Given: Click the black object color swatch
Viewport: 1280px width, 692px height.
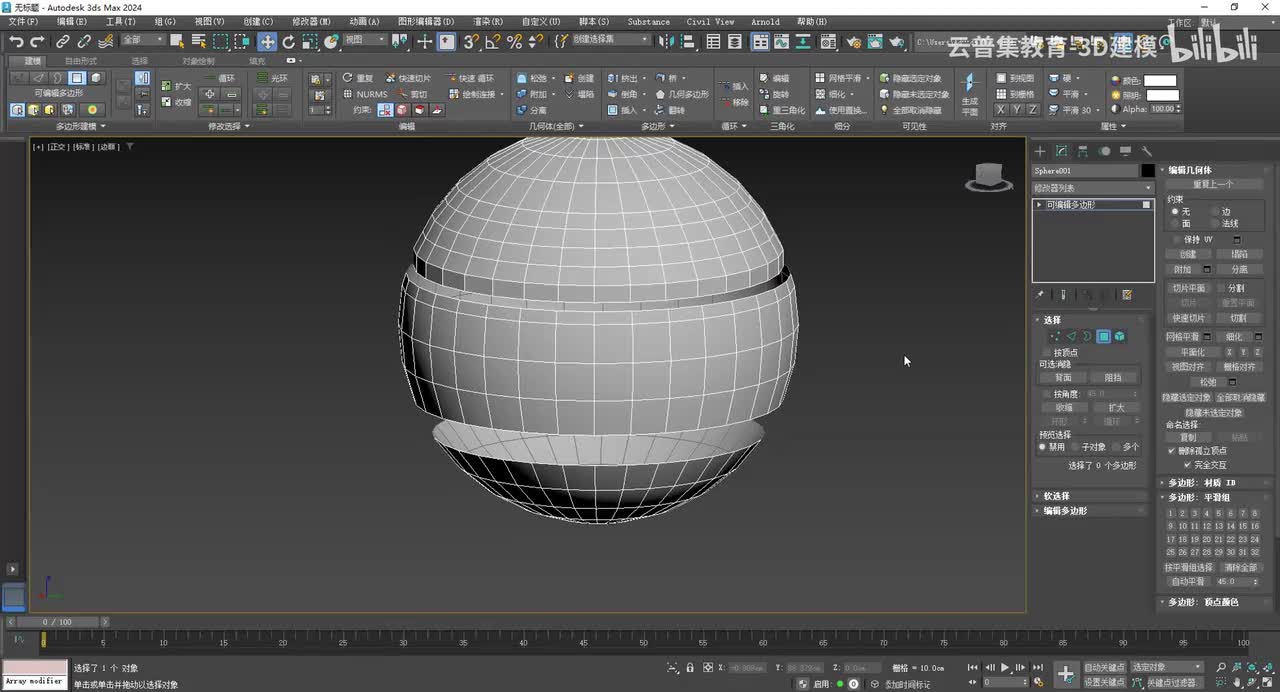Looking at the screenshot, I should coord(1148,171).
